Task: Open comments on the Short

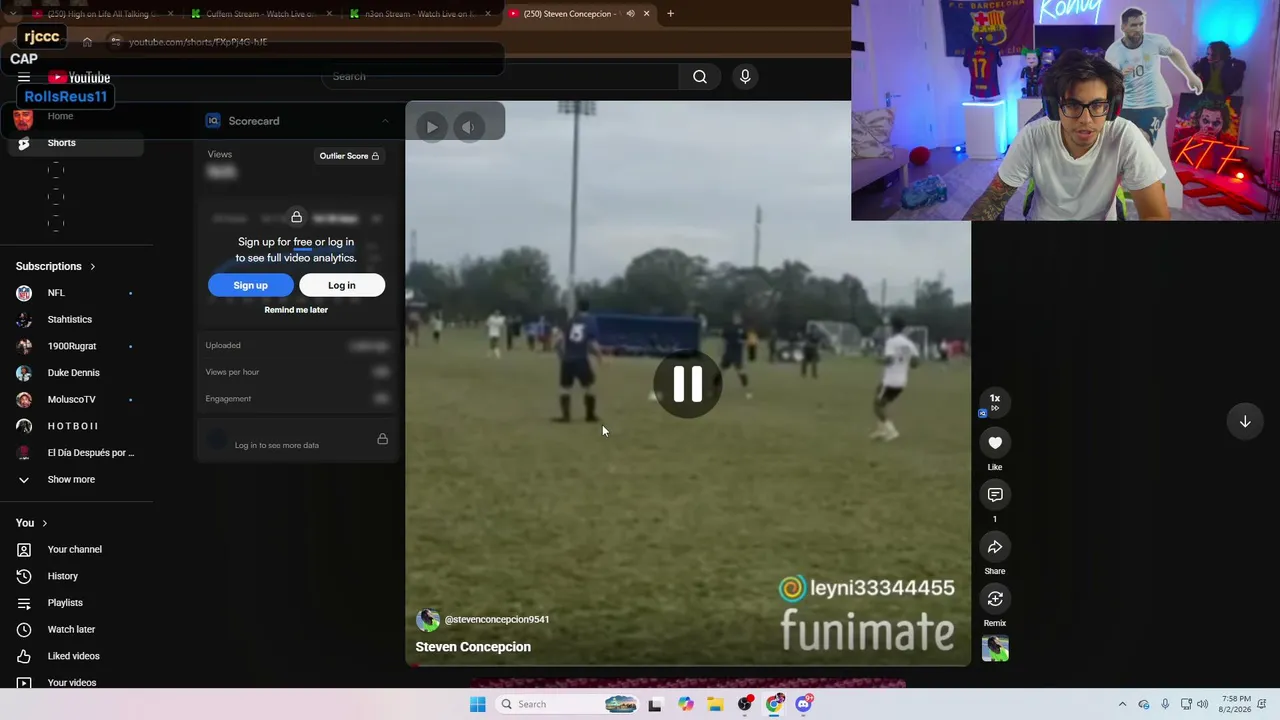Action: click(995, 495)
